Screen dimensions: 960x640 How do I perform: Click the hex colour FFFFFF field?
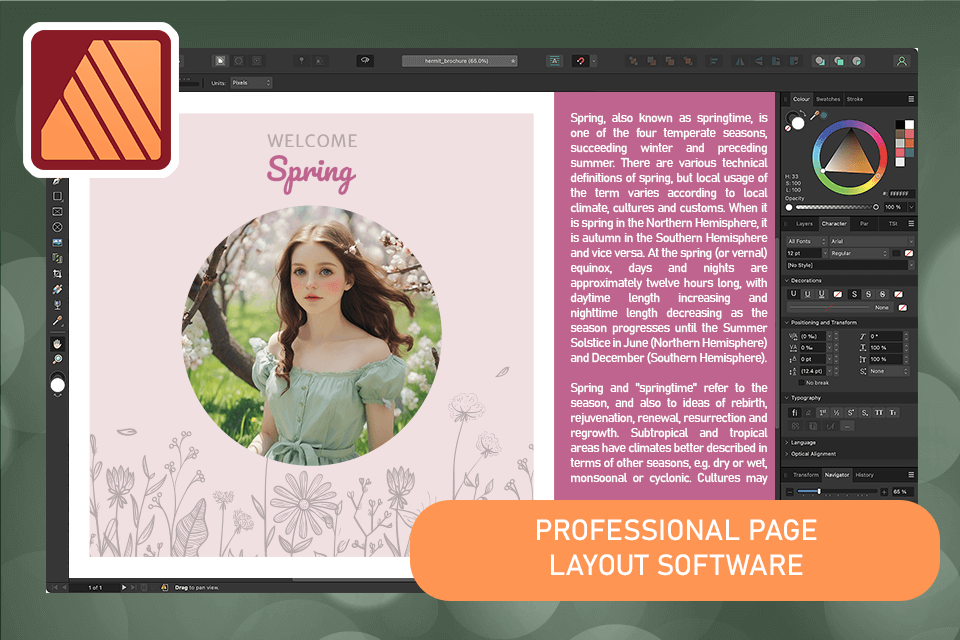click(x=902, y=194)
